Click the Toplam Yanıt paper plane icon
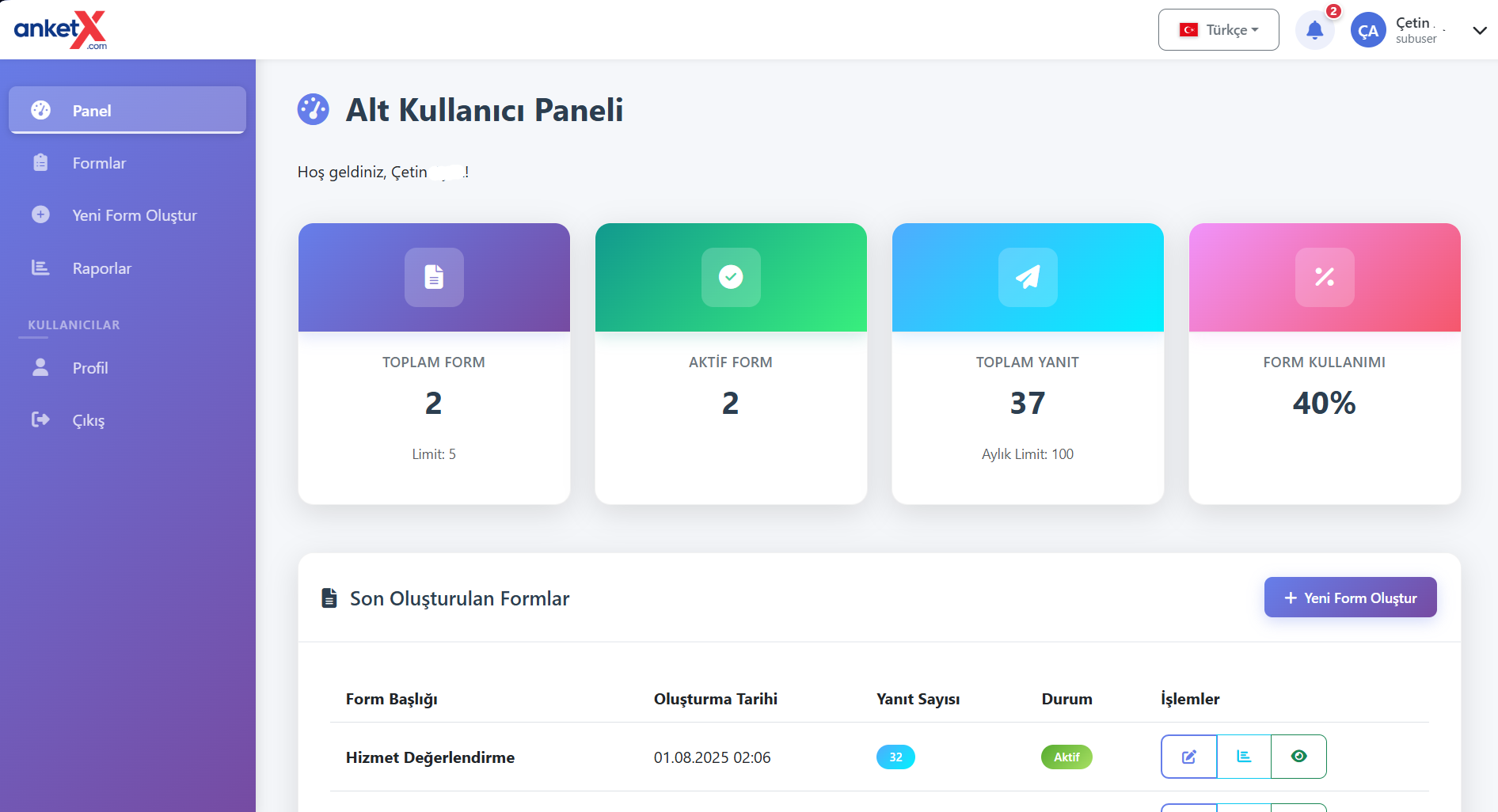The image size is (1498, 812). click(1027, 277)
